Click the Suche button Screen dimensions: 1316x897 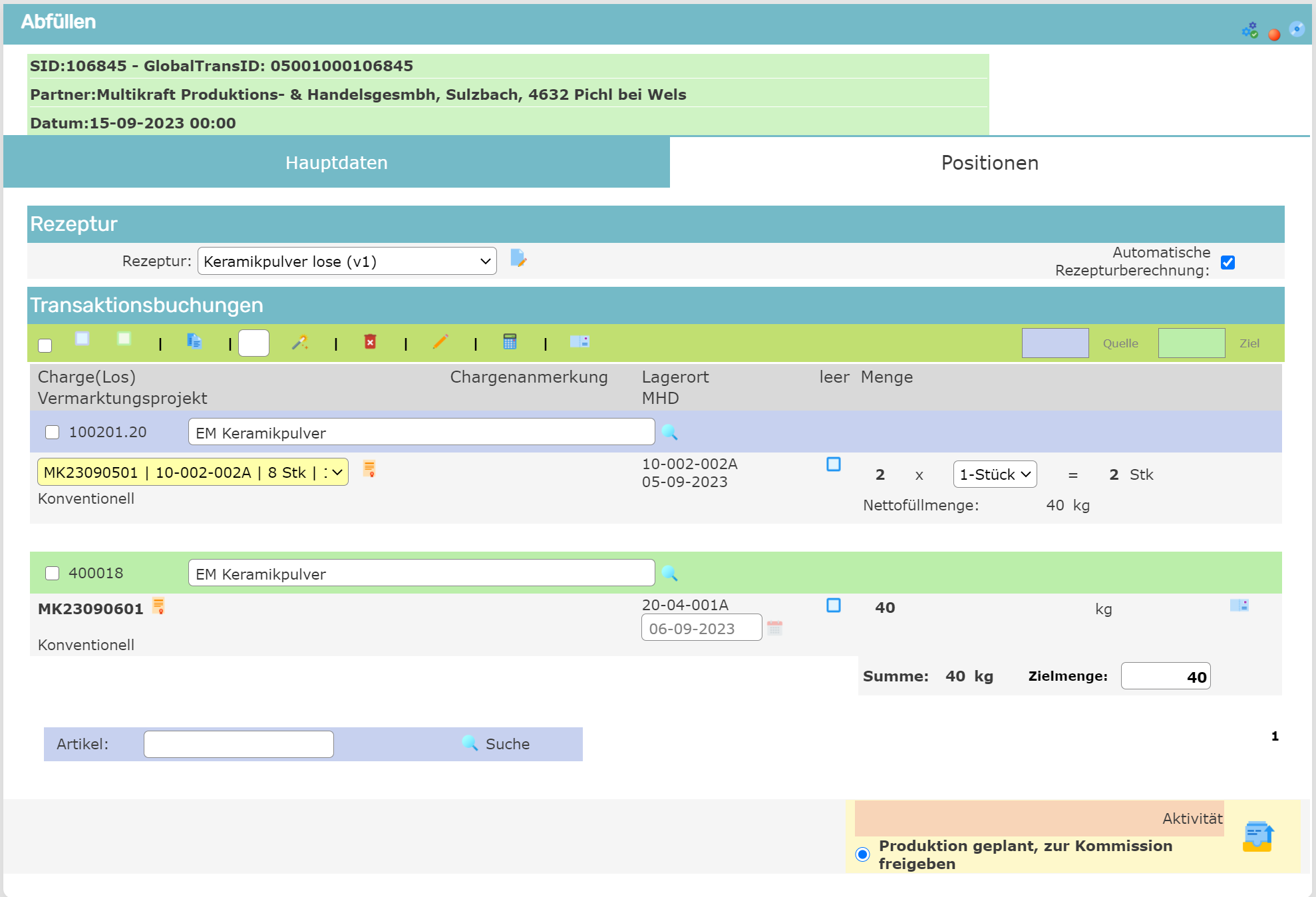(x=496, y=744)
